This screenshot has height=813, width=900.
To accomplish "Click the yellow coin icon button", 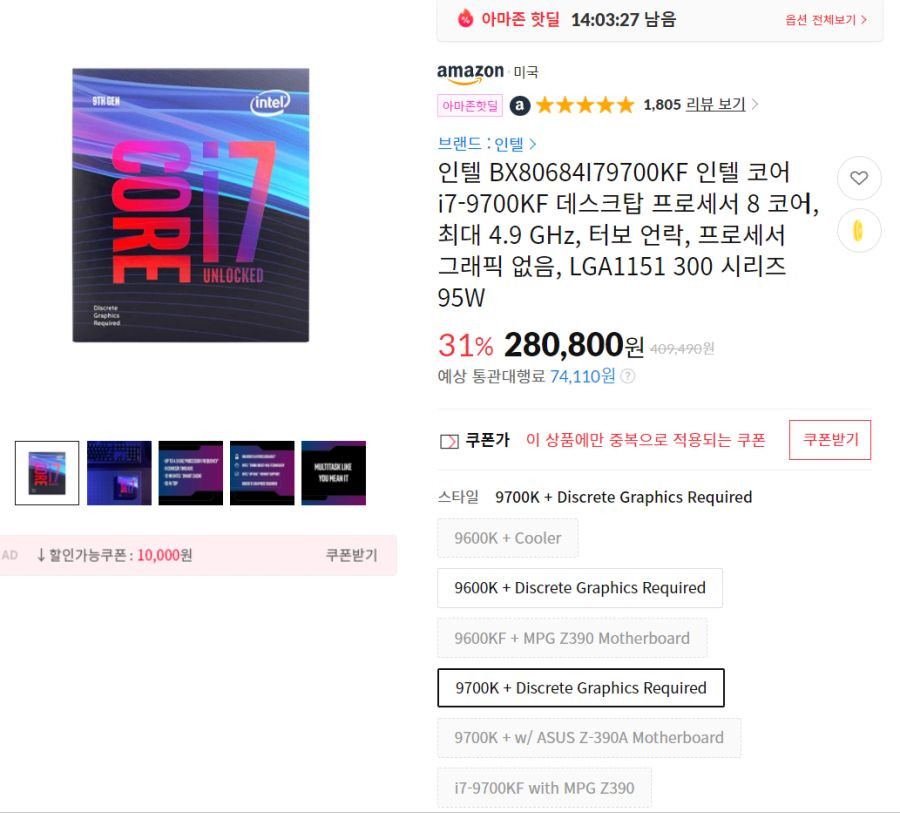I will click(x=859, y=231).
